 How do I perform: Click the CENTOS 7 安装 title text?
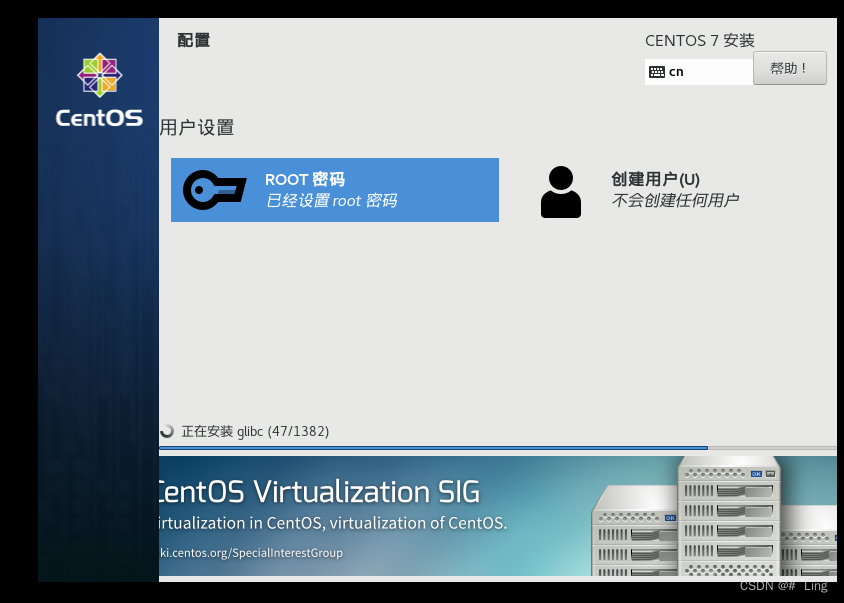(x=700, y=40)
